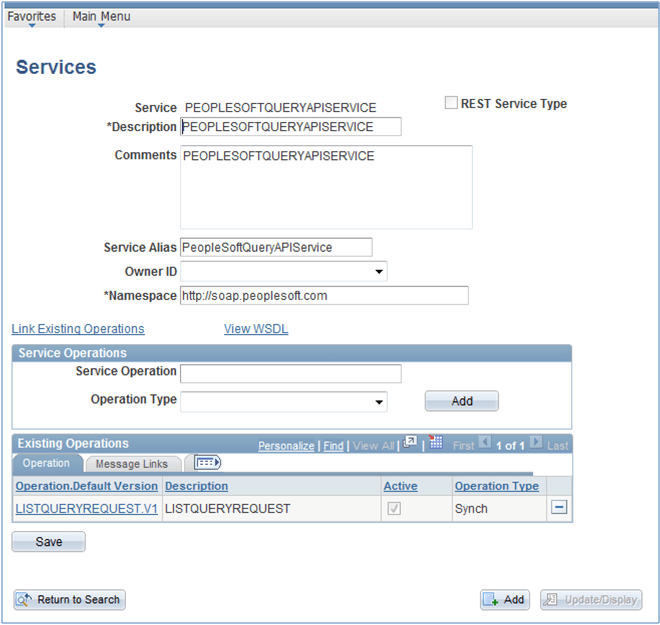Enable the REST Service Type checkbox
Viewport: 660px width, 625px height.
451,103
